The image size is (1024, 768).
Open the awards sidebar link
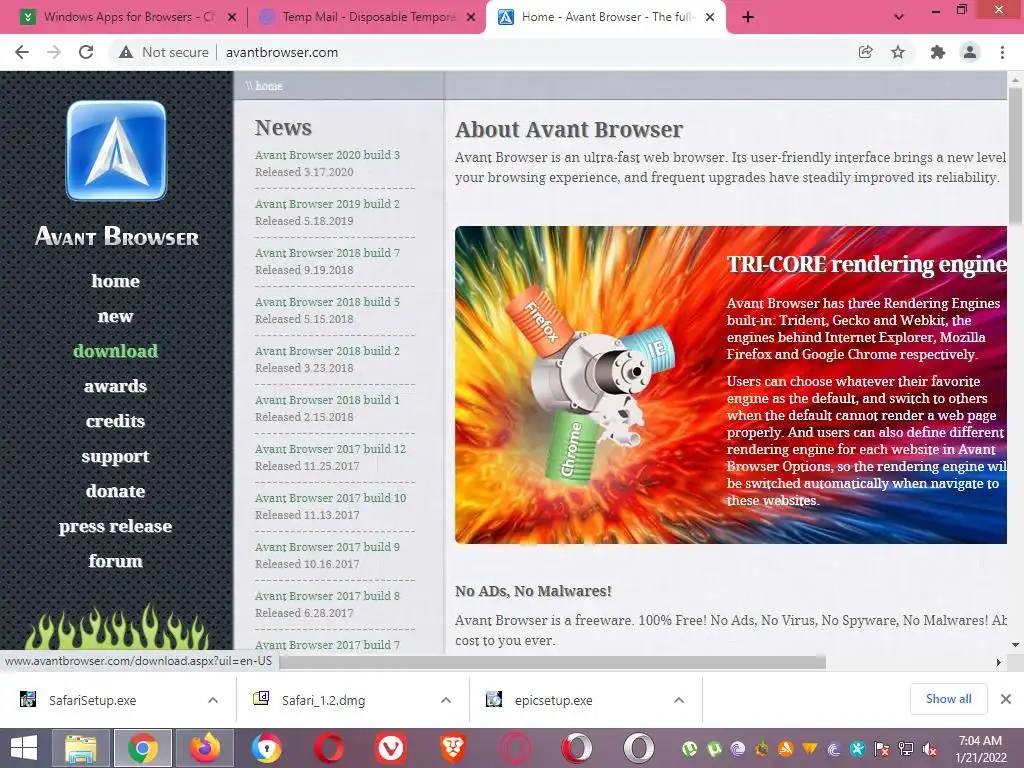[x=116, y=386]
